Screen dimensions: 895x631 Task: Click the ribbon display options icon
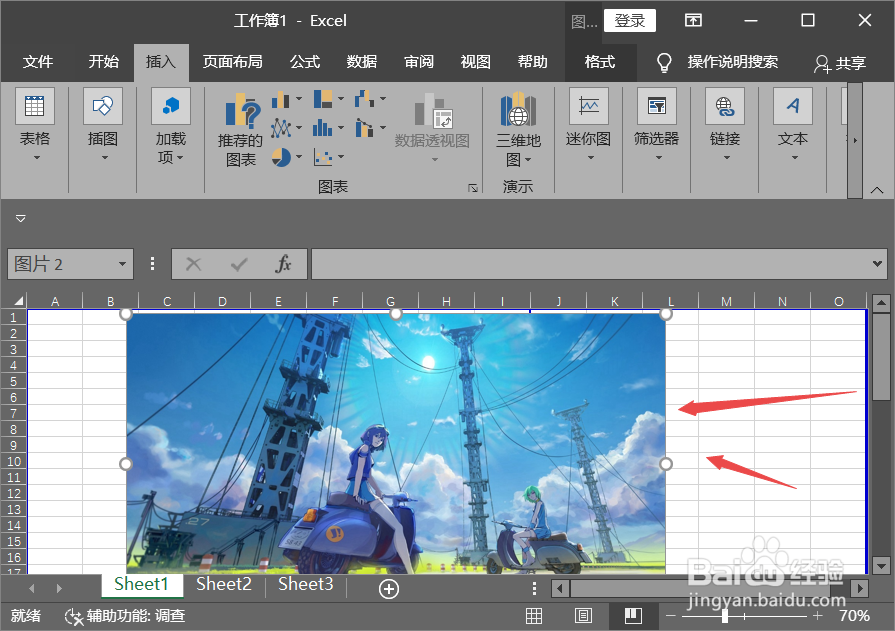[693, 21]
